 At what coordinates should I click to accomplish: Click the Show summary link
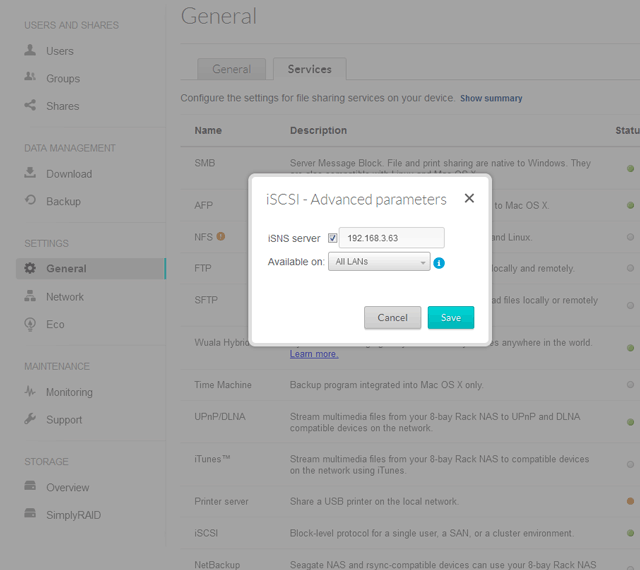pos(491,98)
